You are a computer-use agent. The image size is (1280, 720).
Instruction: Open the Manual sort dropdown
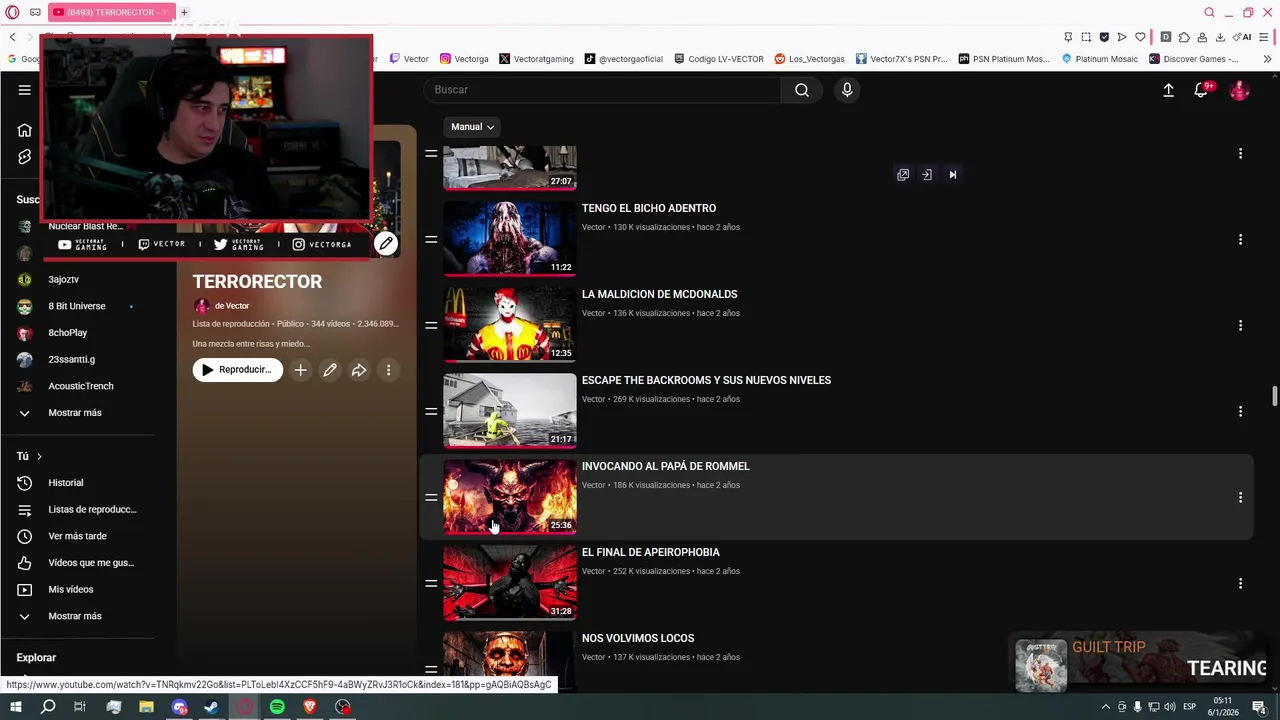click(472, 127)
